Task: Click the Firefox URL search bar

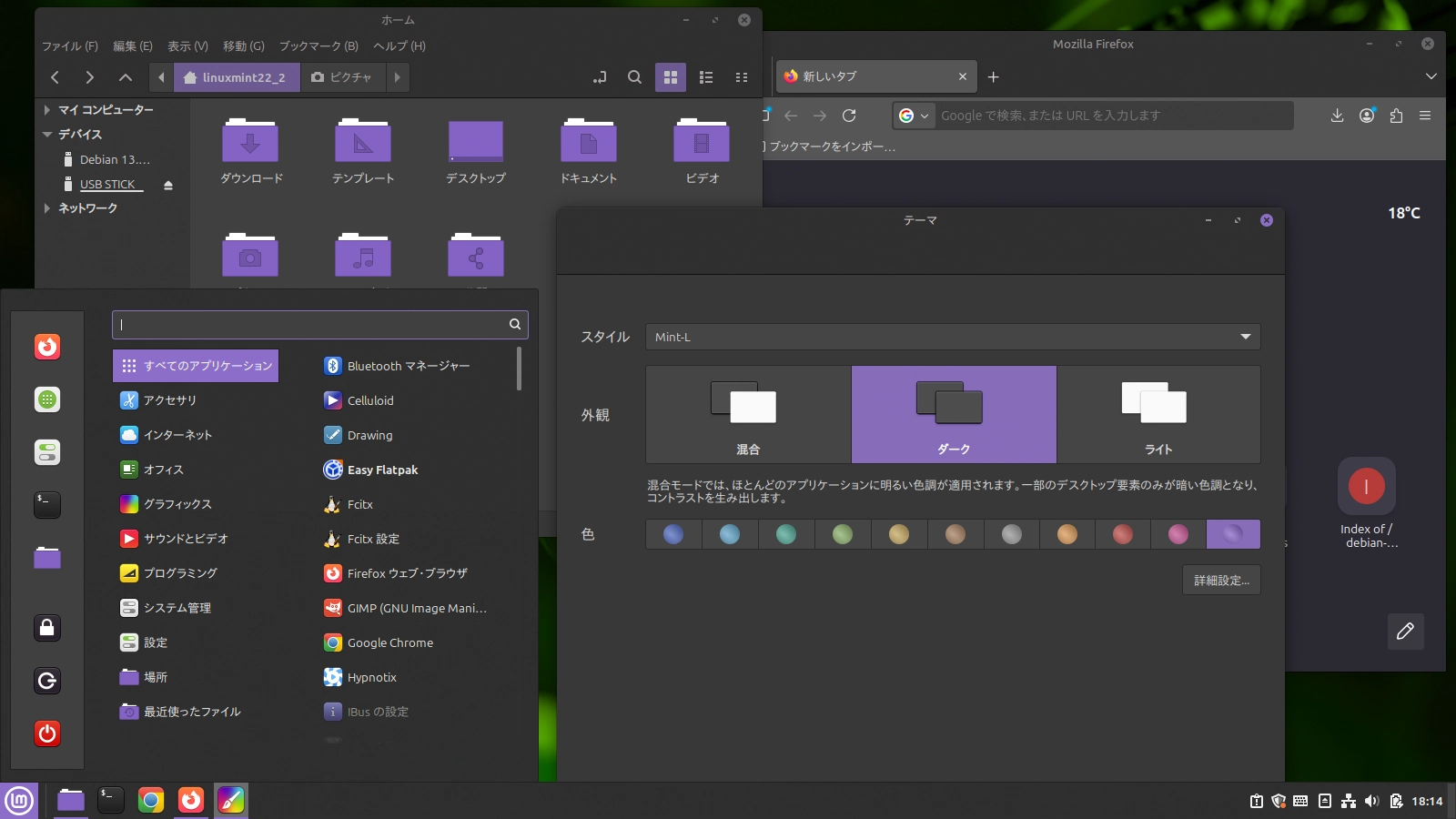Action: (x=1093, y=116)
